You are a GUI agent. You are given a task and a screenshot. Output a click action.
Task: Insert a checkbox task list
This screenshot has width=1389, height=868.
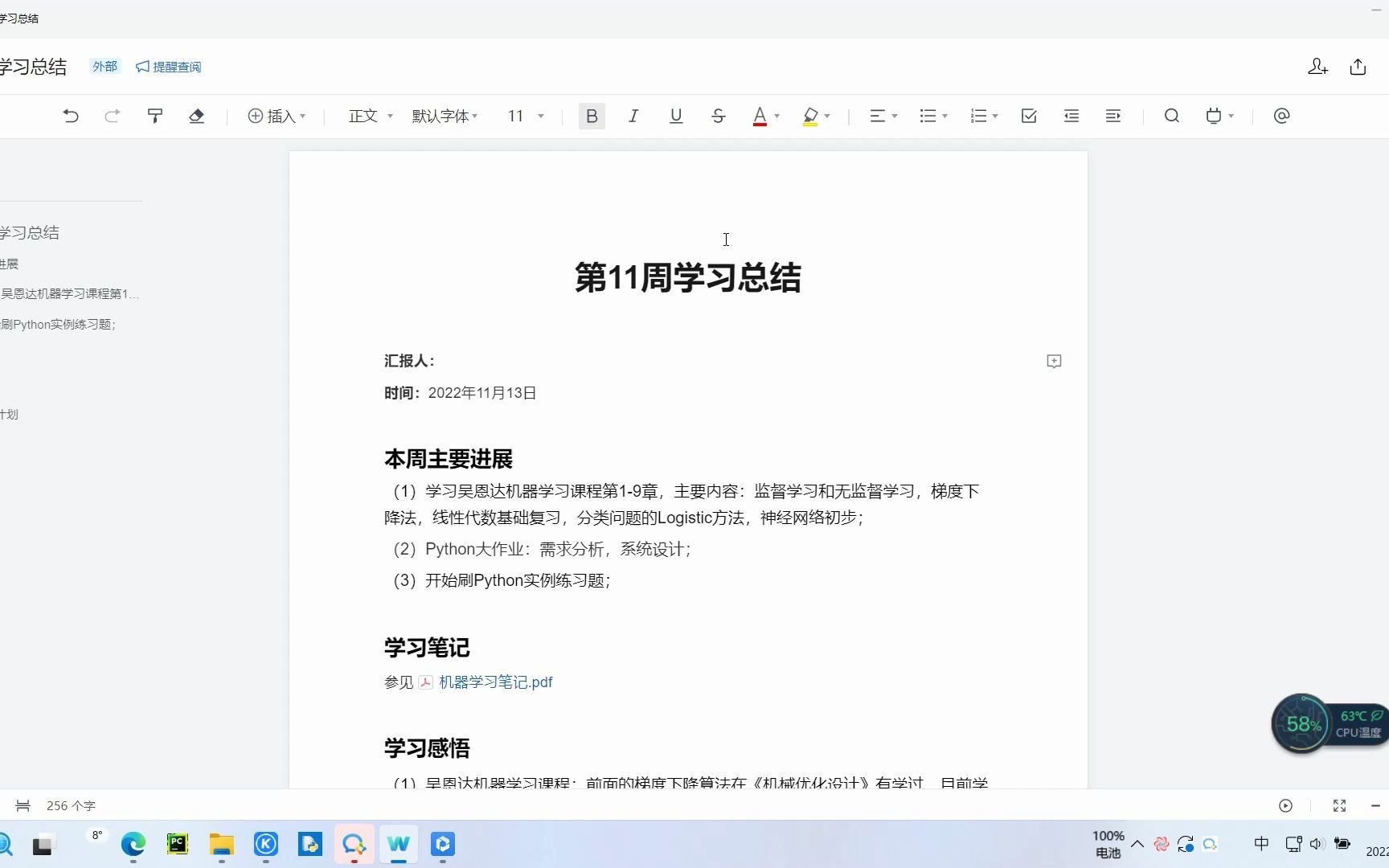[x=1029, y=116]
